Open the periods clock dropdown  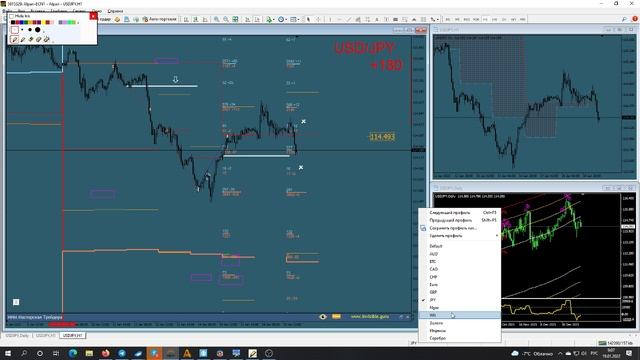click(282, 19)
